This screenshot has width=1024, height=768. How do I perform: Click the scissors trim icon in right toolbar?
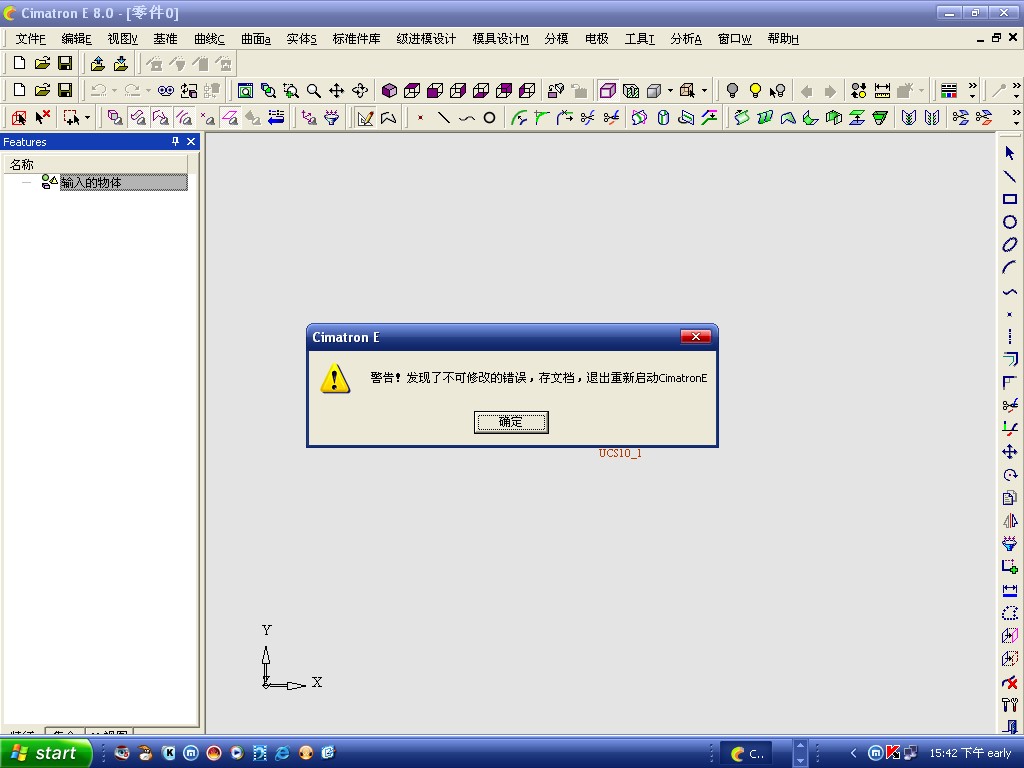pos(1010,406)
